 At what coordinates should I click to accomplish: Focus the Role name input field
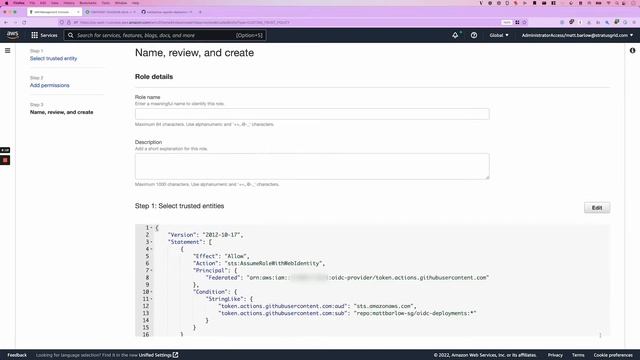[312, 114]
